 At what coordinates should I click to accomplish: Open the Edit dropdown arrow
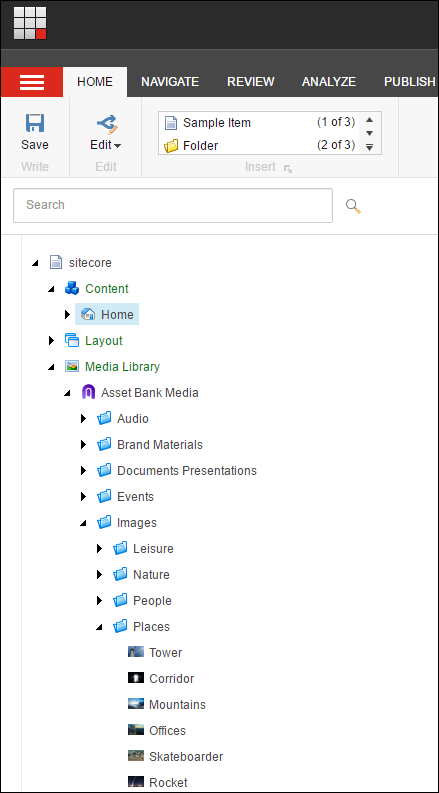[x=117, y=146]
